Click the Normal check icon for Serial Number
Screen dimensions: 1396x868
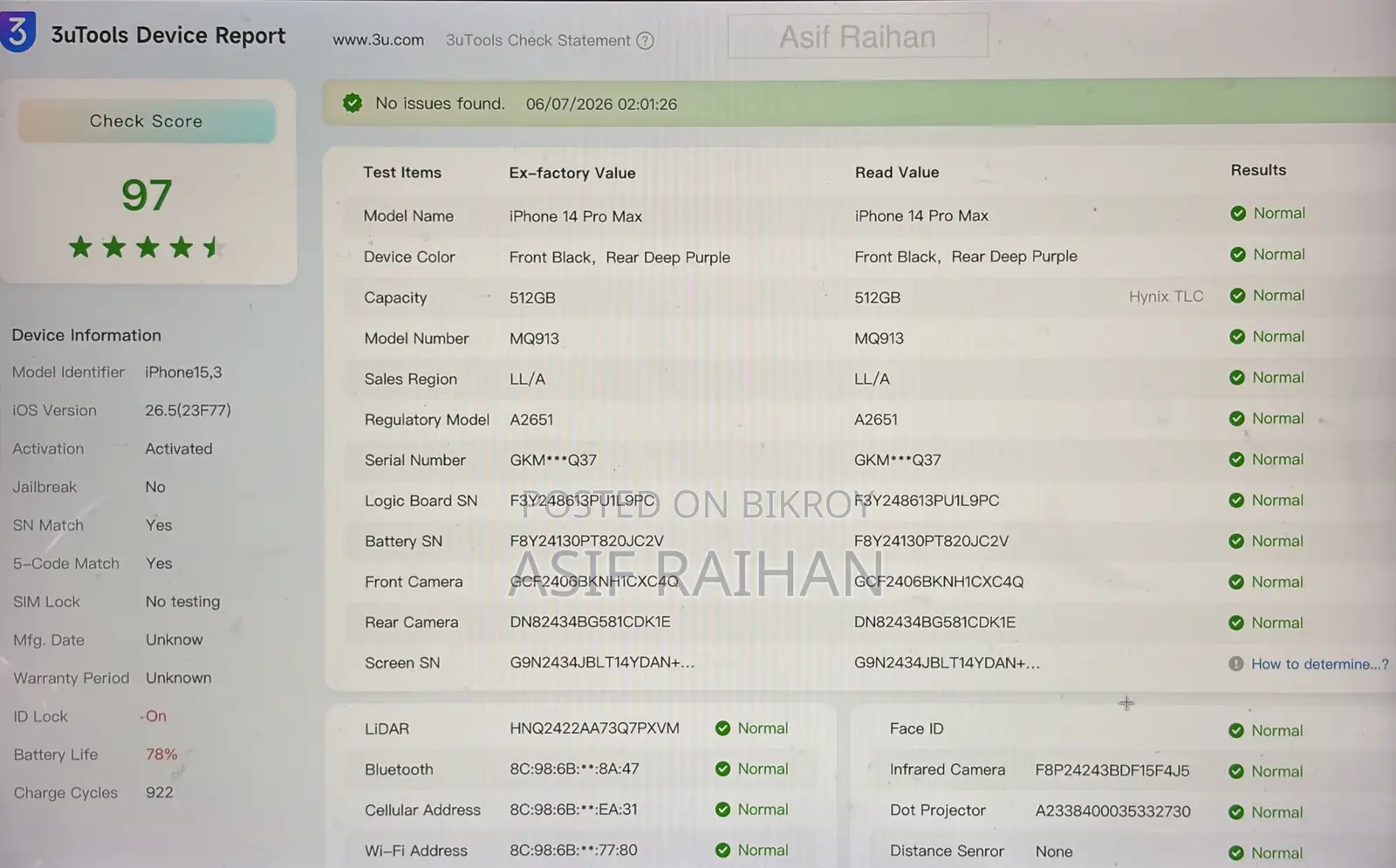1236,460
